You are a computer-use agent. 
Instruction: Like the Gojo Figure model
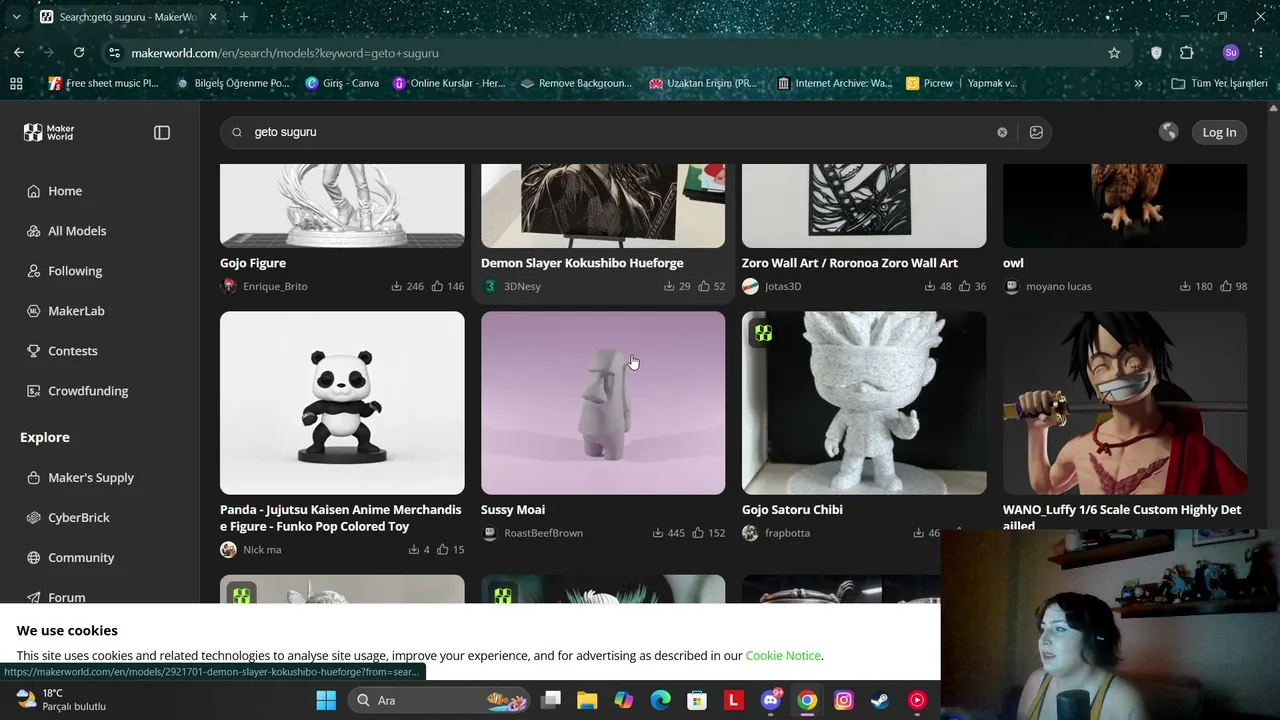[437, 286]
